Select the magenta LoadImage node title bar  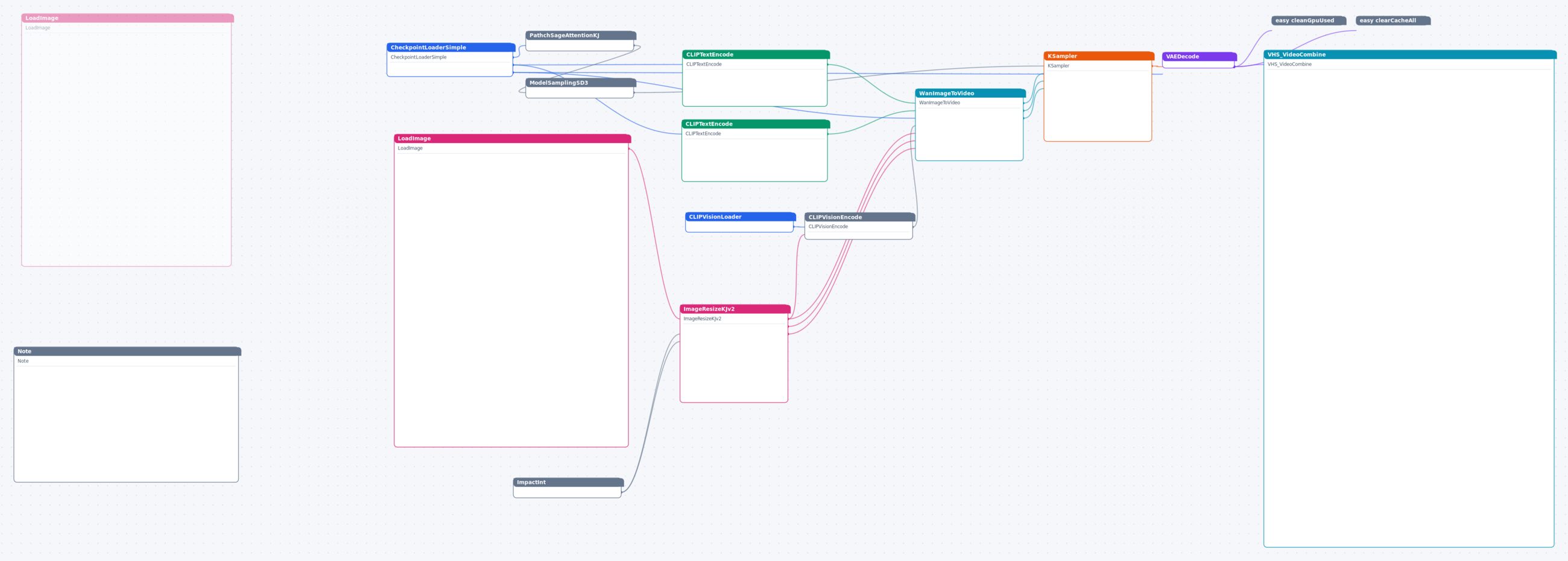click(x=512, y=139)
